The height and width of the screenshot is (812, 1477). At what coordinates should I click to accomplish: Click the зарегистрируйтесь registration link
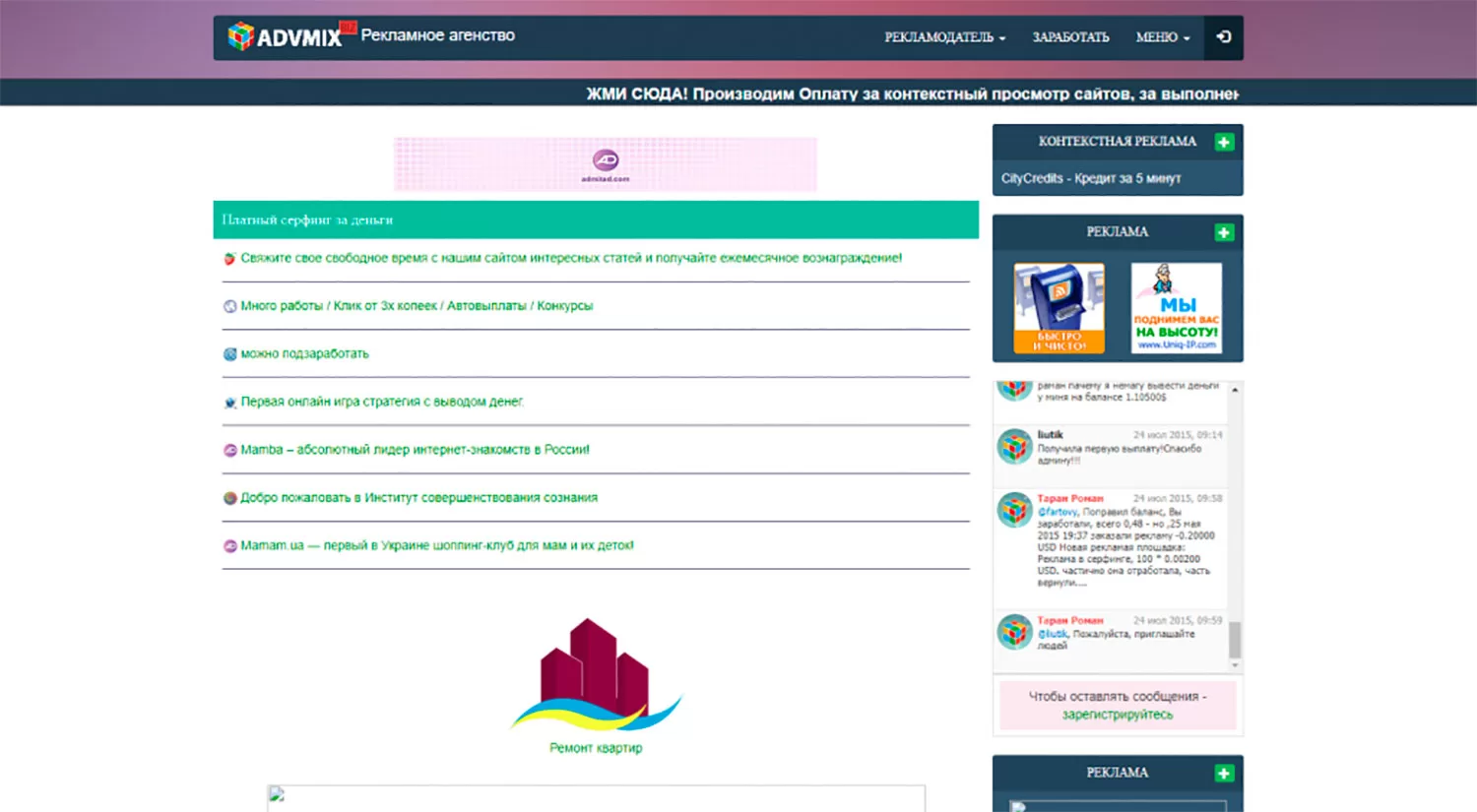pos(1117,715)
